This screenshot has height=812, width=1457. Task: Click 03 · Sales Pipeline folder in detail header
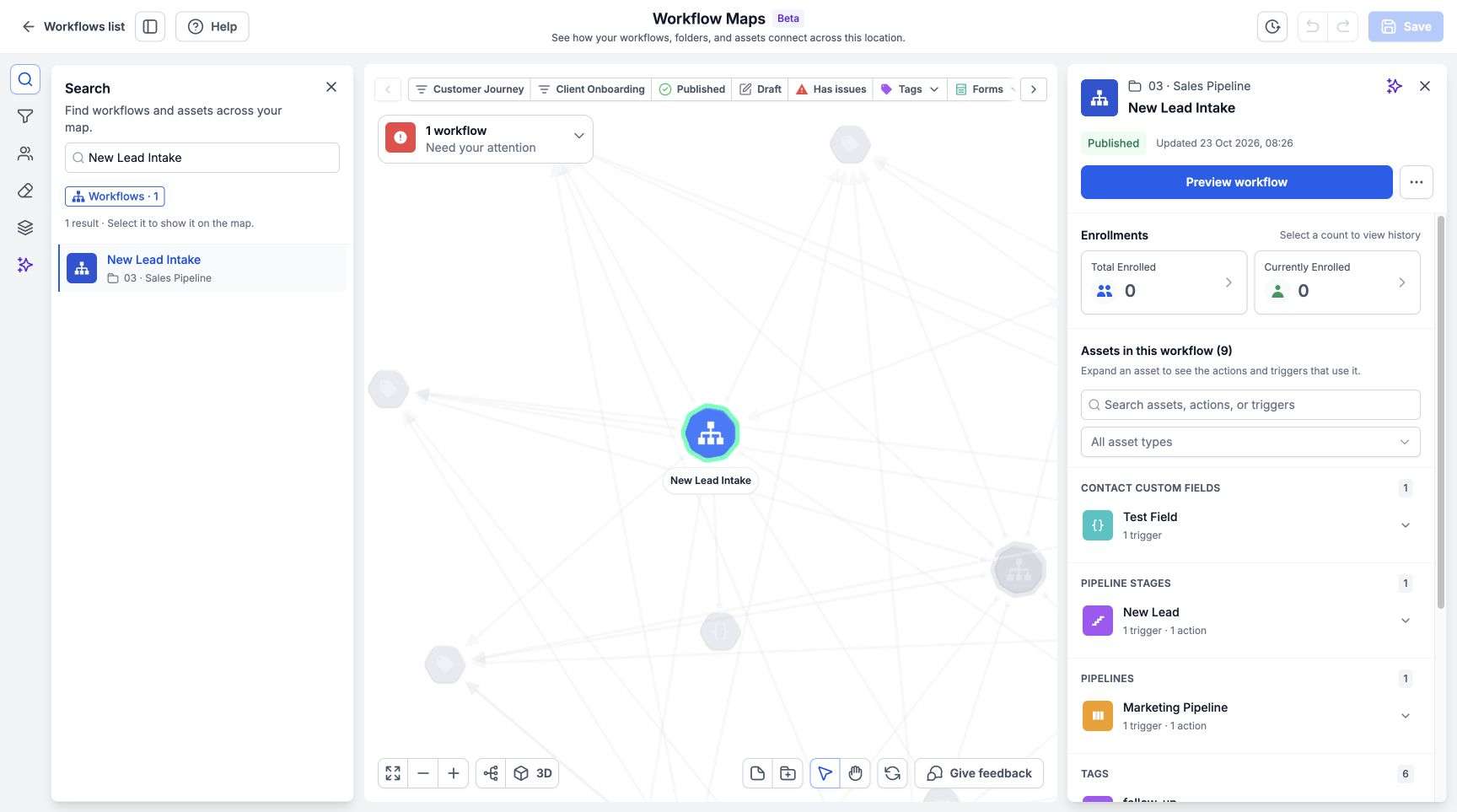pos(1190,86)
